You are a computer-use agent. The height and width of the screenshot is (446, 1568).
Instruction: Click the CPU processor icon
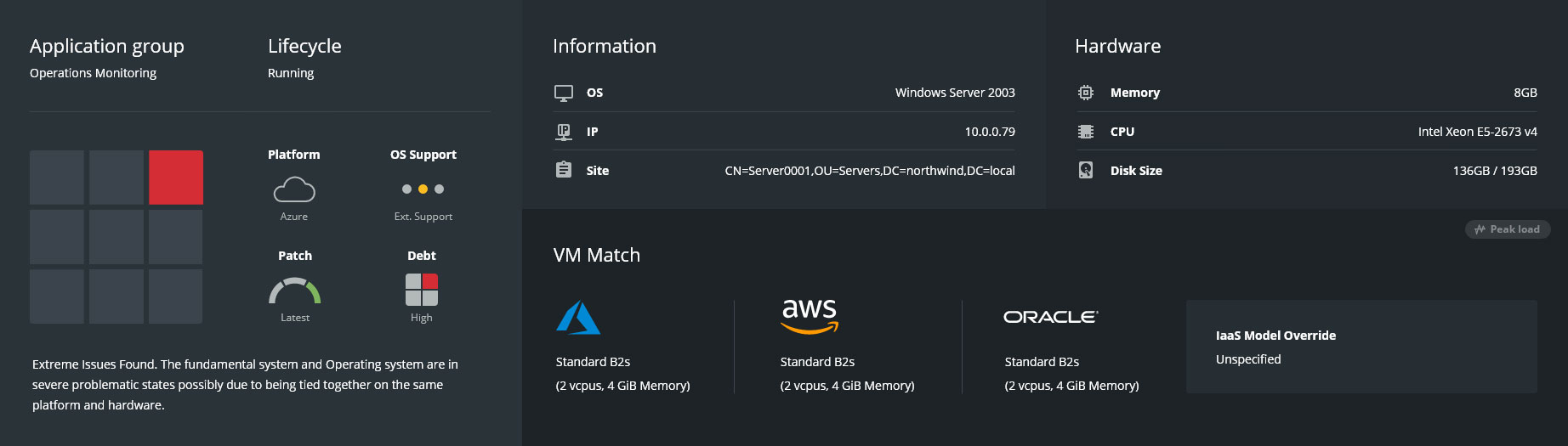point(1086,132)
